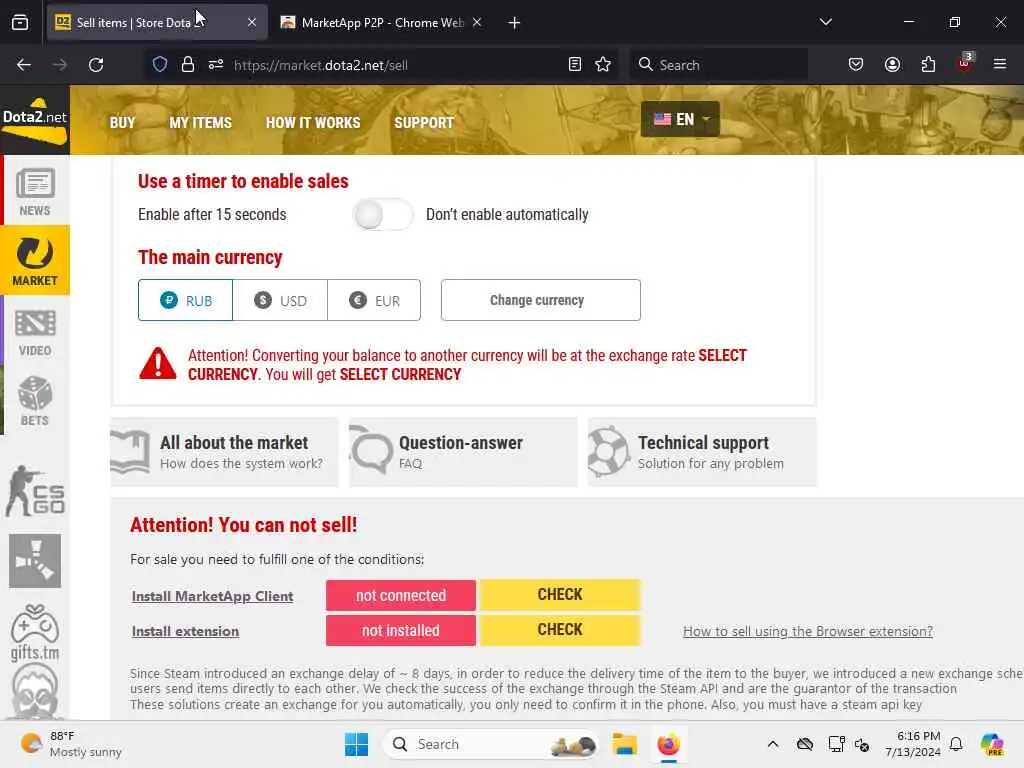The height and width of the screenshot is (768, 1024).
Task: Click CHECK for the extension
Action: coord(560,630)
